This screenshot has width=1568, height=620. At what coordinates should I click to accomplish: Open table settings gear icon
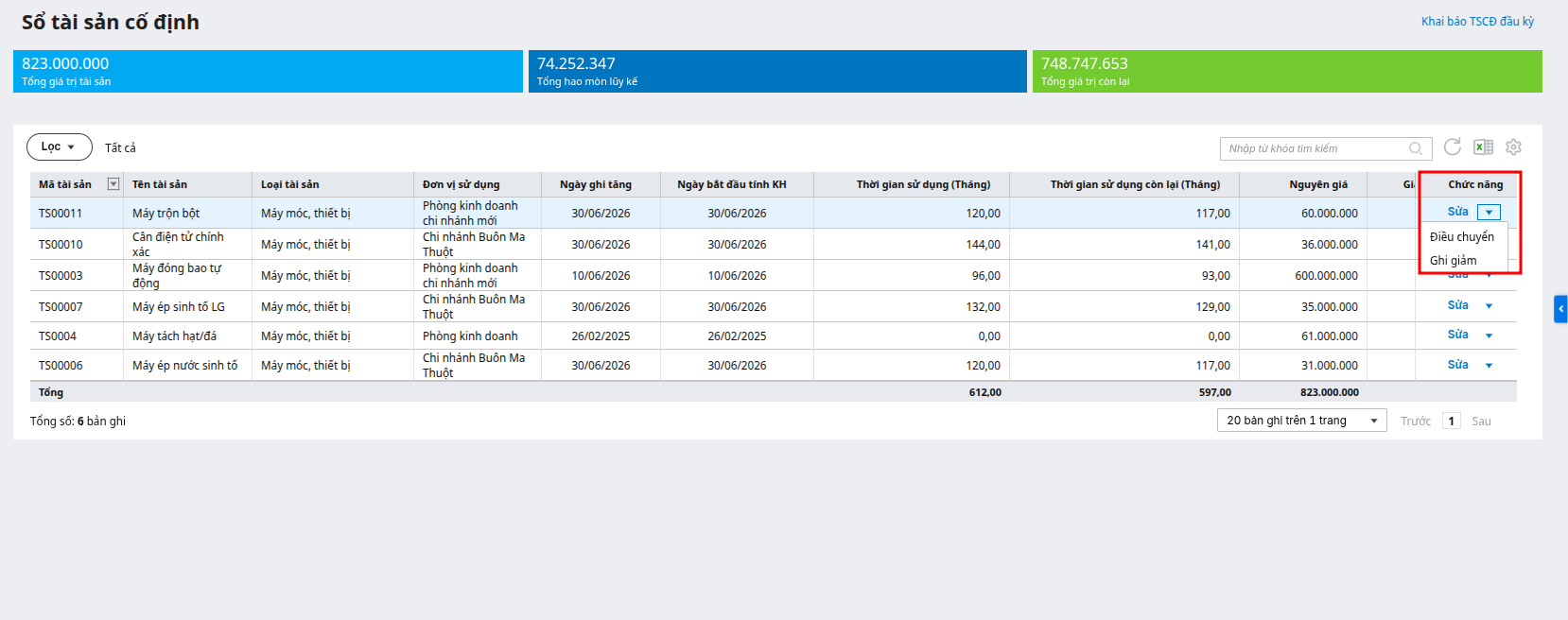1513,146
